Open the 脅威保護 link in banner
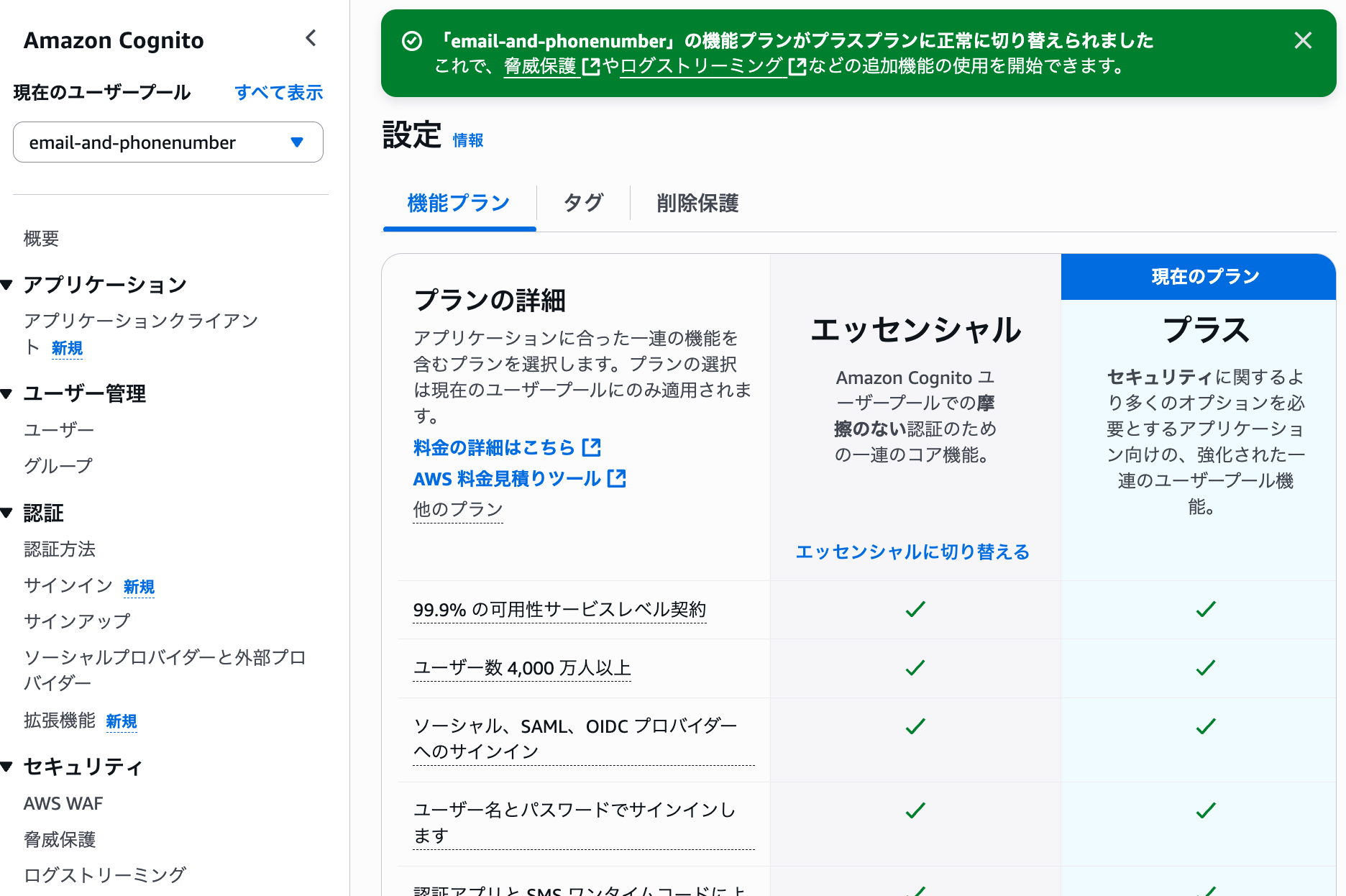The height and width of the screenshot is (896, 1346). pyautogui.click(x=551, y=66)
